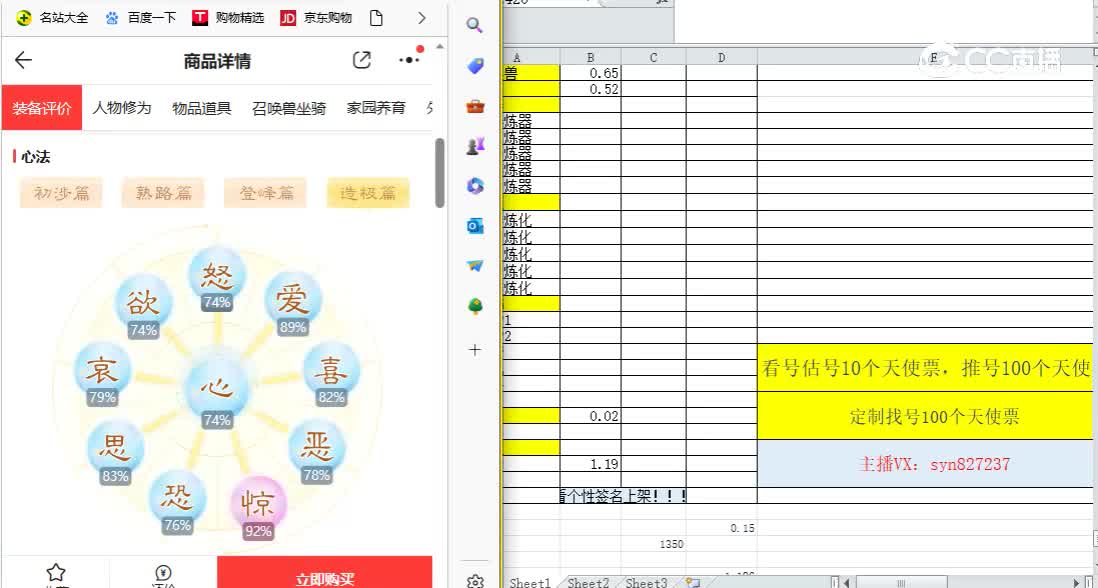Click the star favorite icon

tap(55, 572)
